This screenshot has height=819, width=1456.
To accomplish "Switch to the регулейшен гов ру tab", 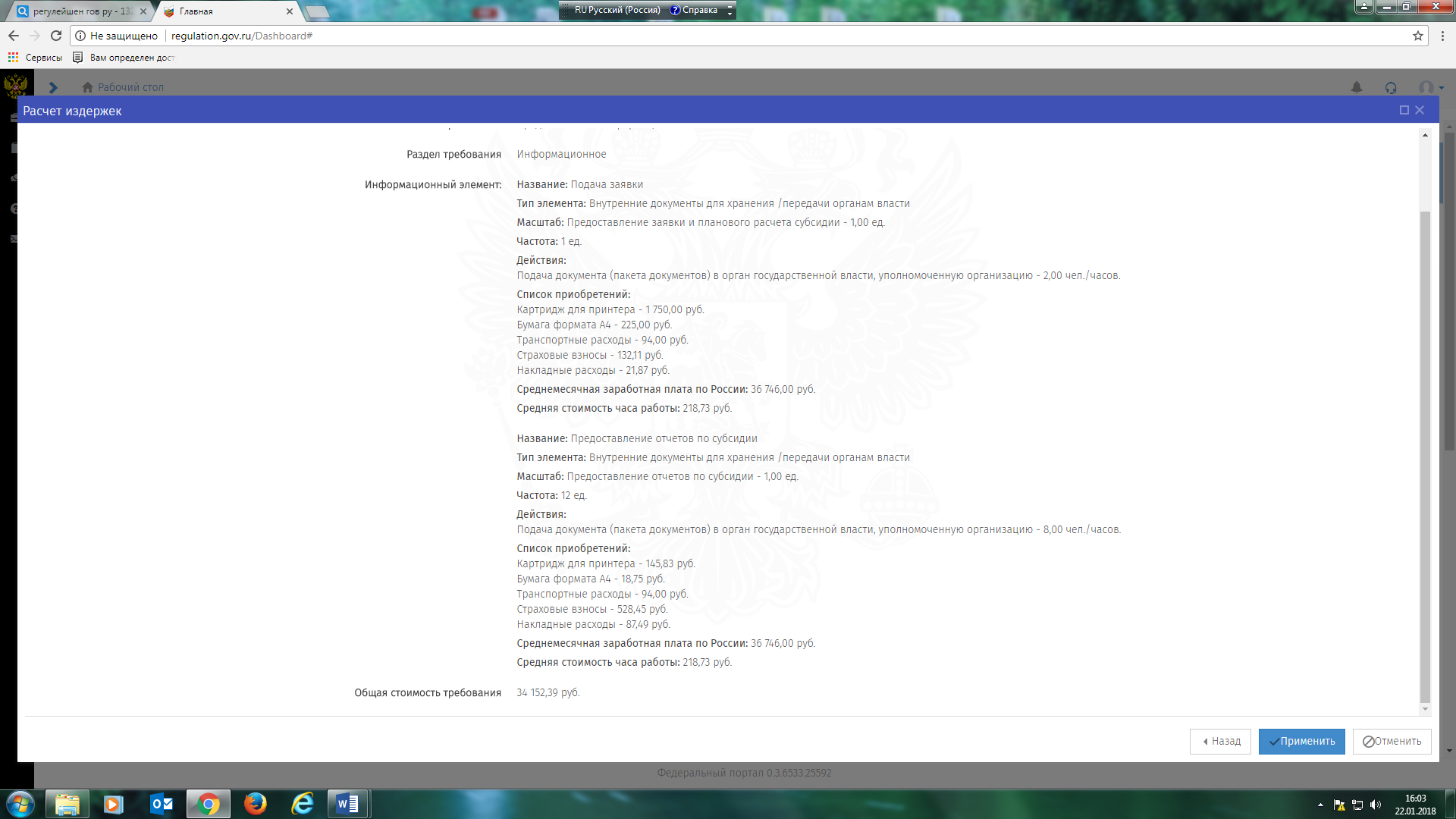I will (80, 11).
